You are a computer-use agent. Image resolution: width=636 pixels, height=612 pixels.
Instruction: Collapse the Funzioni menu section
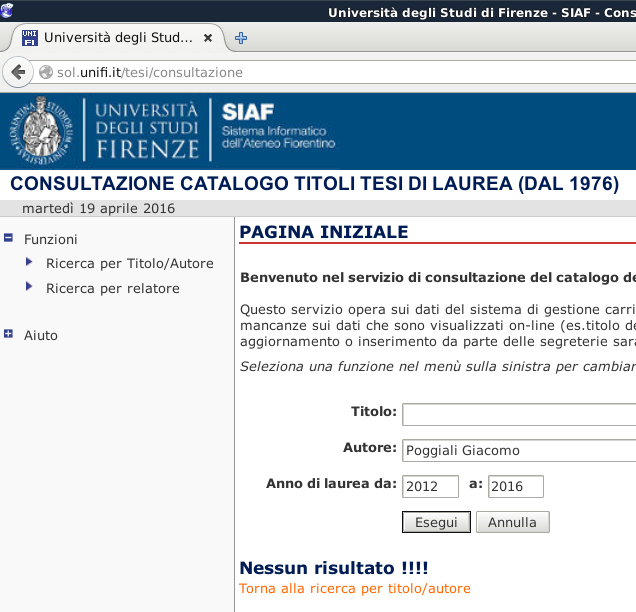point(9,239)
